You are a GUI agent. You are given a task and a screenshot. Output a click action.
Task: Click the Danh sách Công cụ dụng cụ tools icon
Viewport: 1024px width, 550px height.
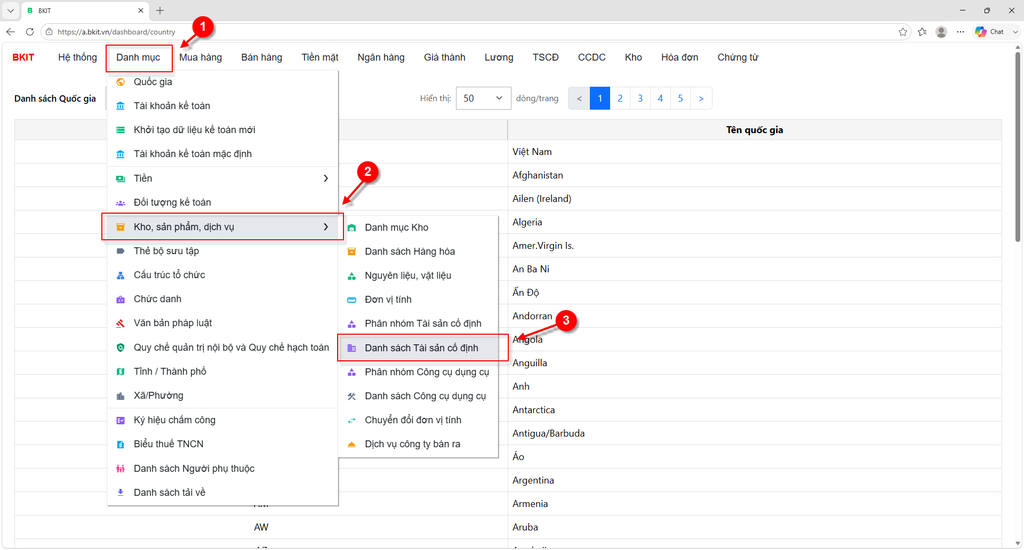pos(351,396)
